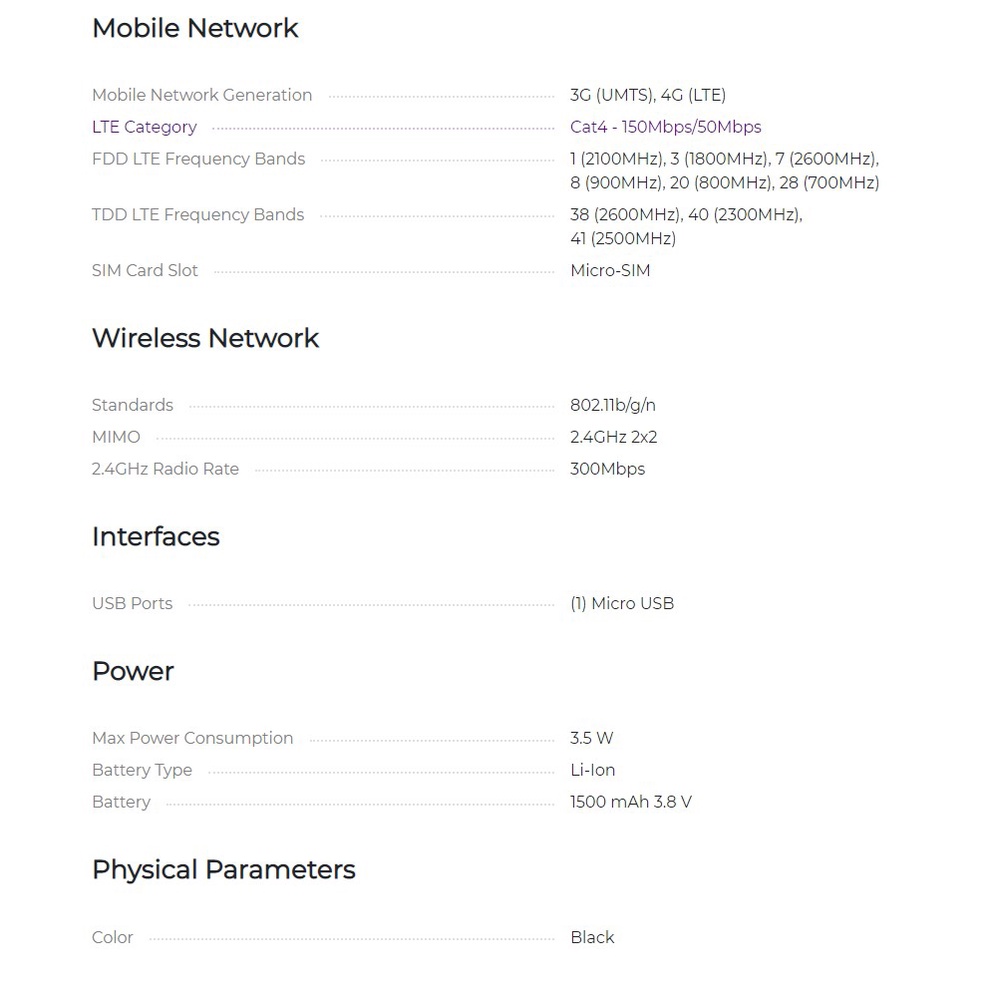
Task: Click the Power section heading
Action: (x=133, y=671)
